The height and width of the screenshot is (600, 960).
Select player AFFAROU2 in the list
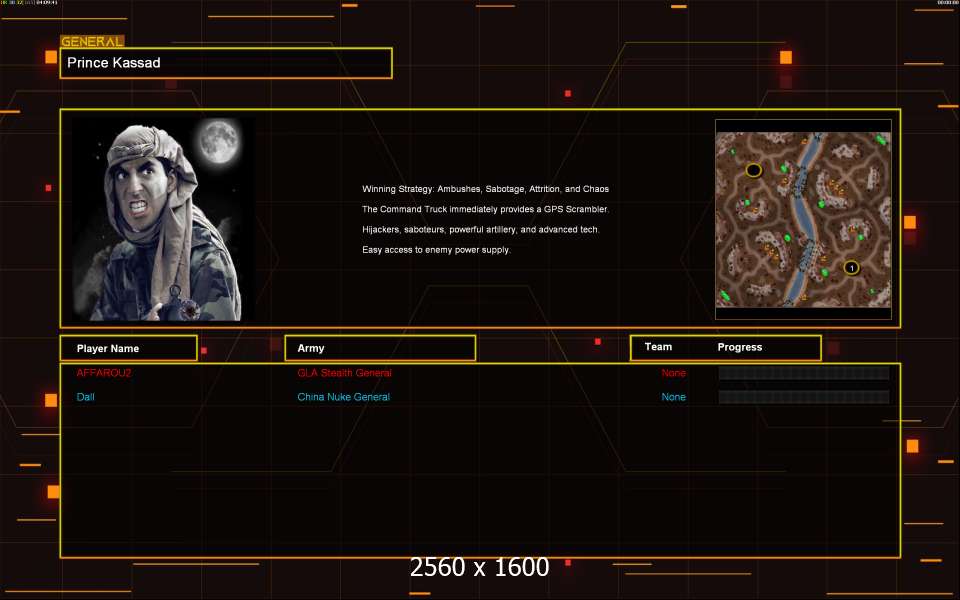(x=104, y=373)
